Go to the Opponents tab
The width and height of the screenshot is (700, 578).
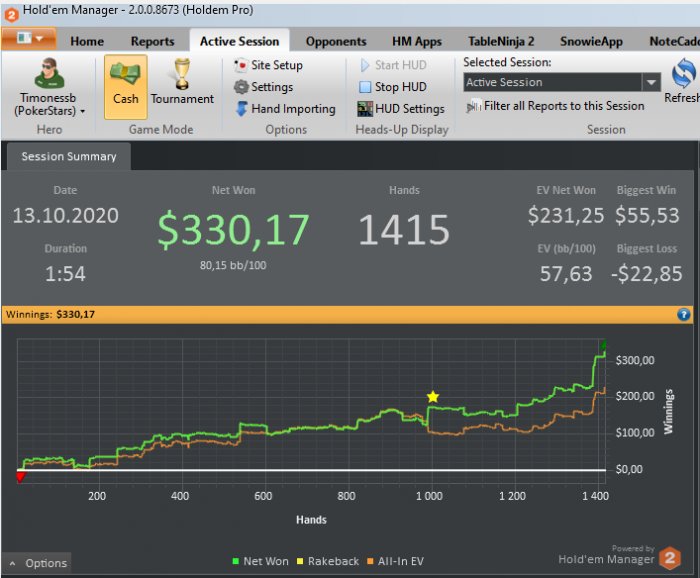pyautogui.click(x=336, y=41)
